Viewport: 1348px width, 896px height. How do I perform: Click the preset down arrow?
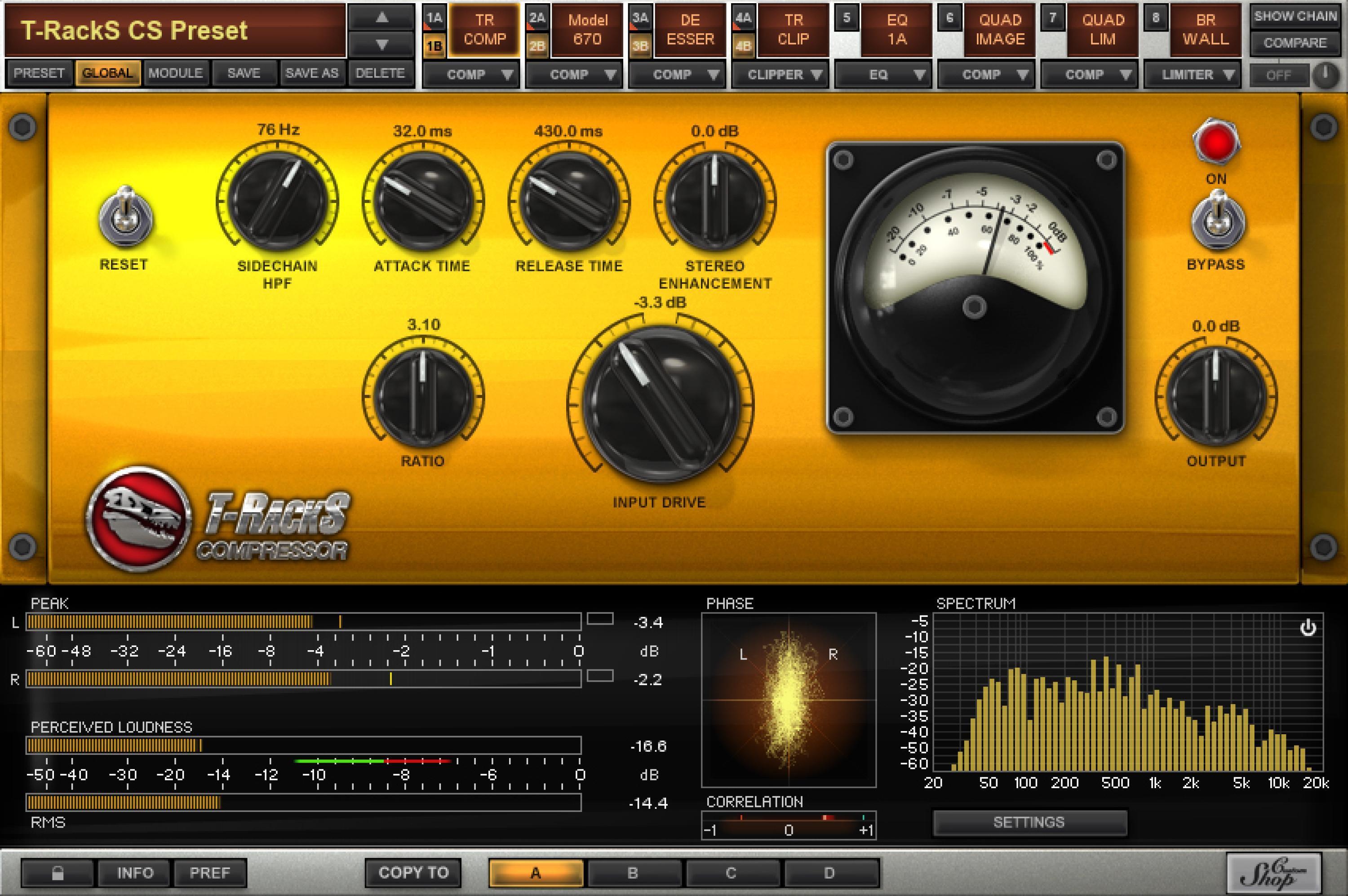[x=381, y=44]
